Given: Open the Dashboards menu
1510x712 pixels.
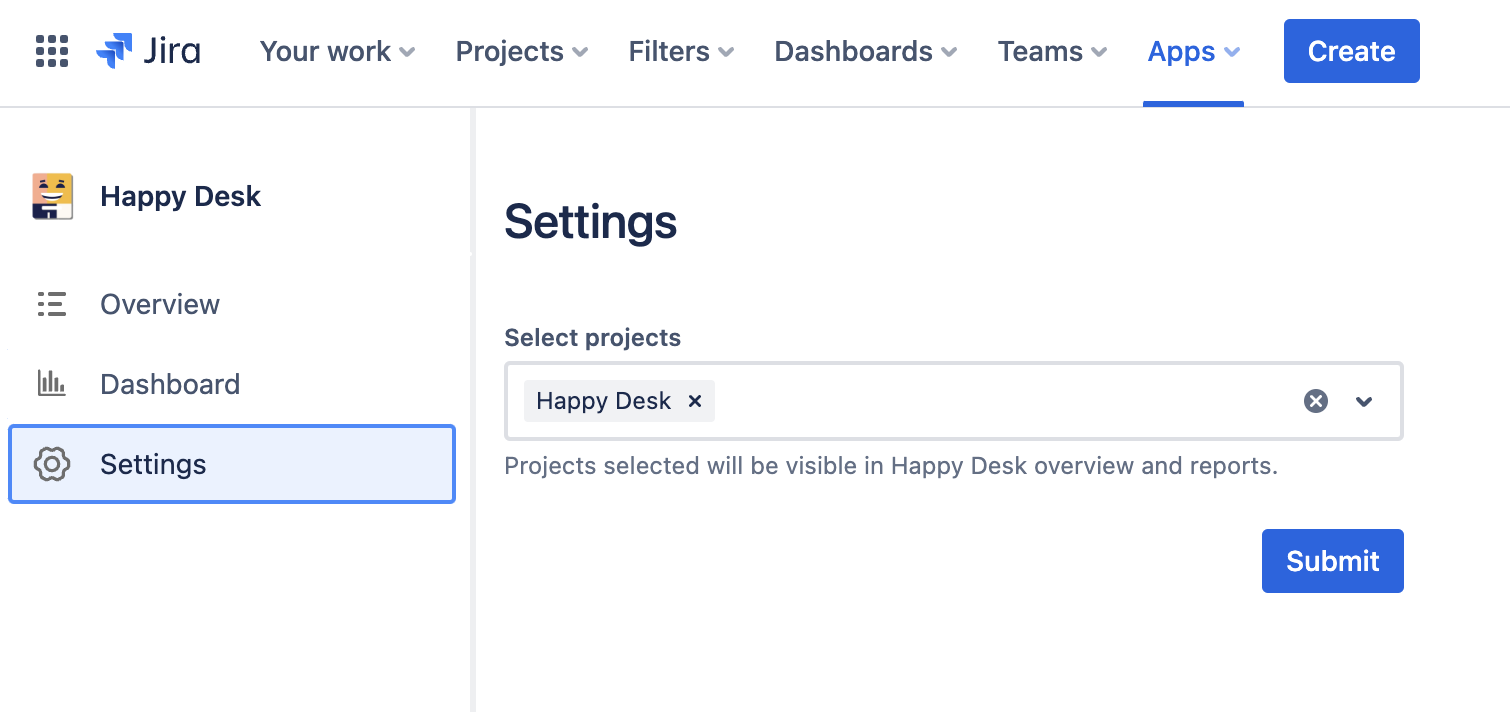Looking at the screenshot, I should coord(864,51).
